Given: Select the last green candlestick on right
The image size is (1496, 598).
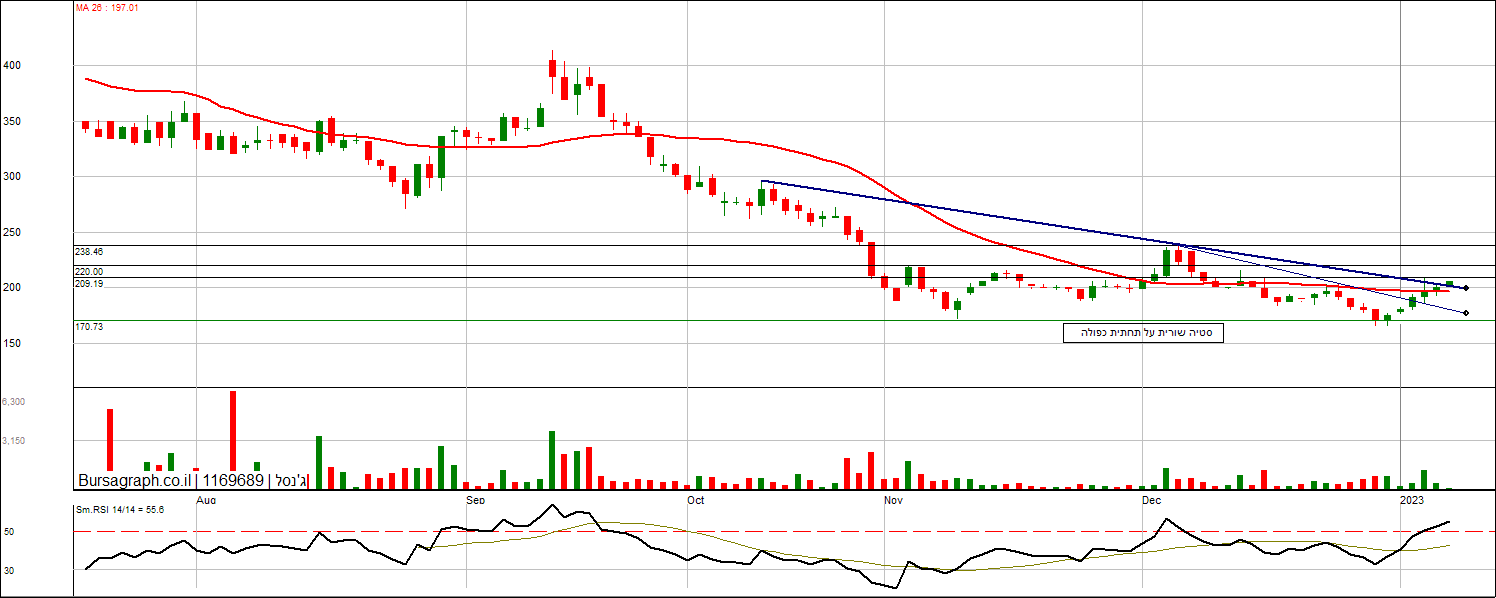Looking at the screenshot, I should [x=1449, y=285].
